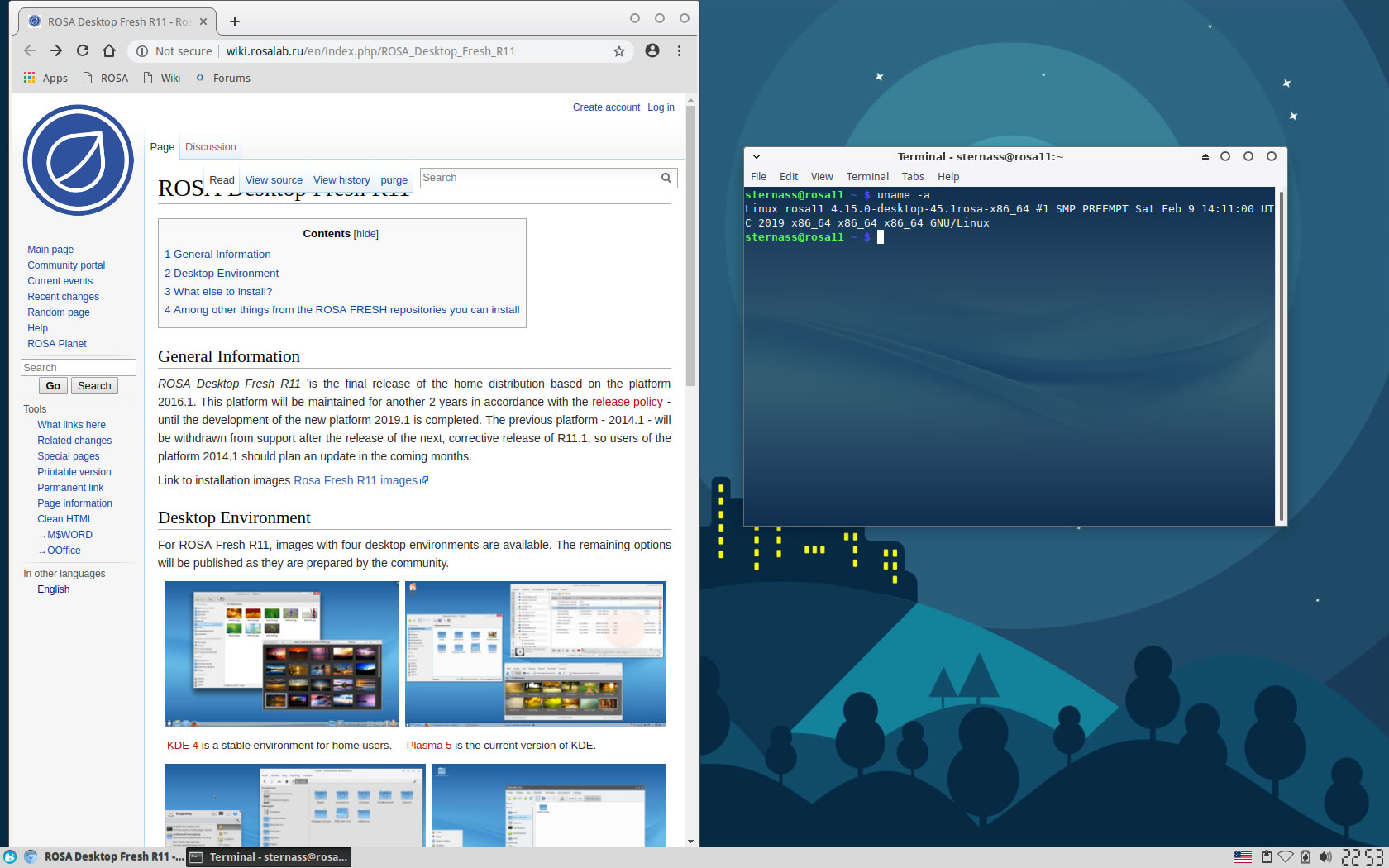Viewport: 1389px width, 868px height.
Task: Click the browser page vertical scrollbar
Action: click(690, 246)
